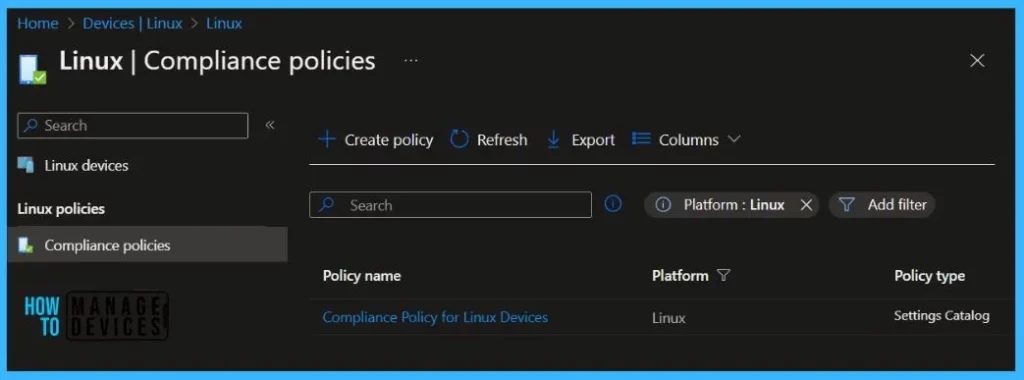Open the Home breadcrumb link

tap(37, 24)
